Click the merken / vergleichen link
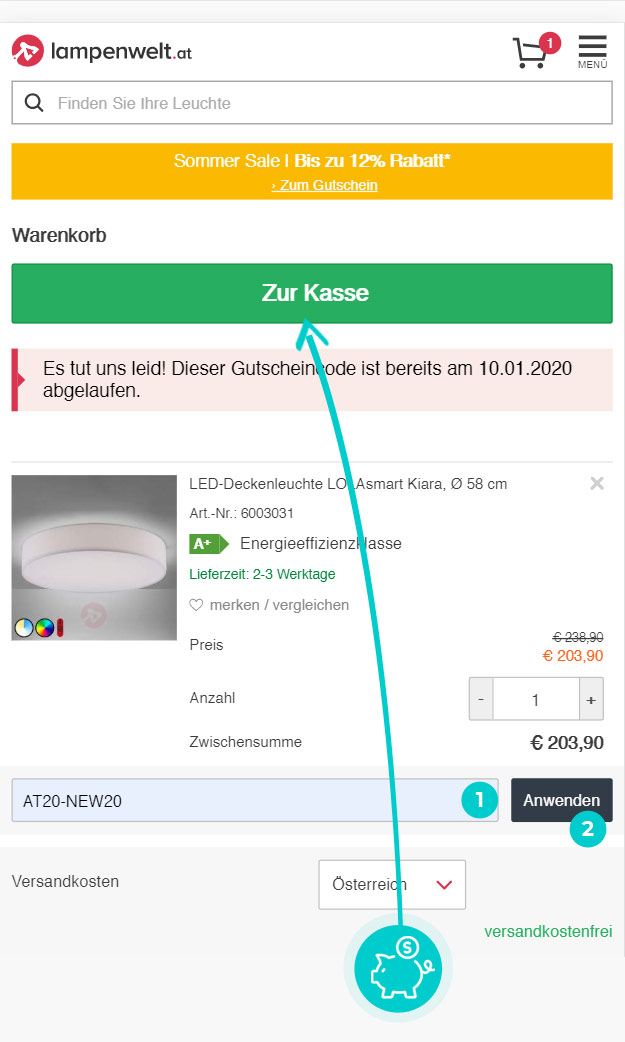Screen dimensions: 625x1042 [x=279, y=605]
